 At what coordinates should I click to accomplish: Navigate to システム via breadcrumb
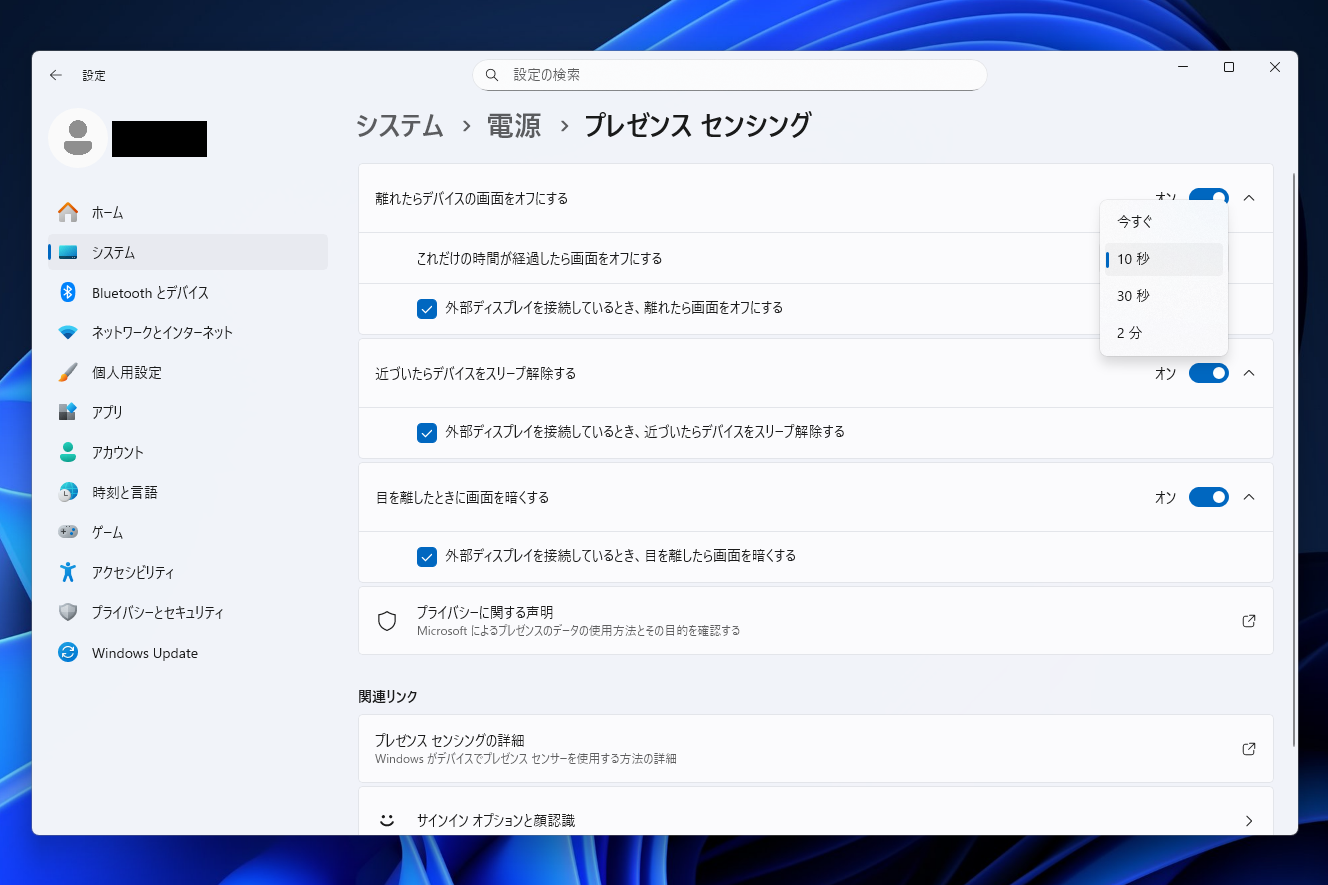point(398,126)
